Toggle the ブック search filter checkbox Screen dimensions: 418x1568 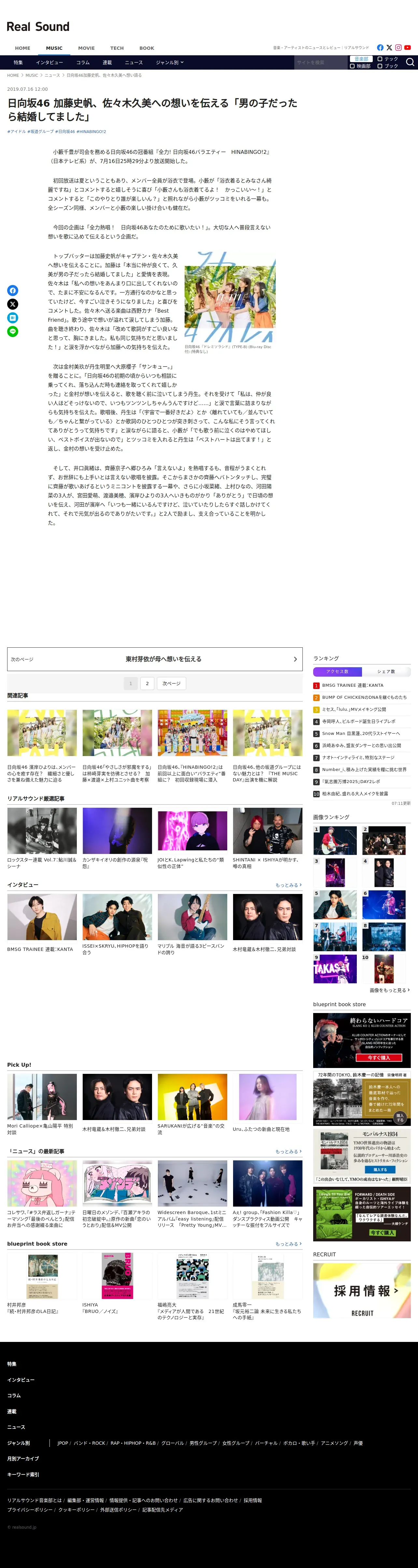tap(380, 66)
